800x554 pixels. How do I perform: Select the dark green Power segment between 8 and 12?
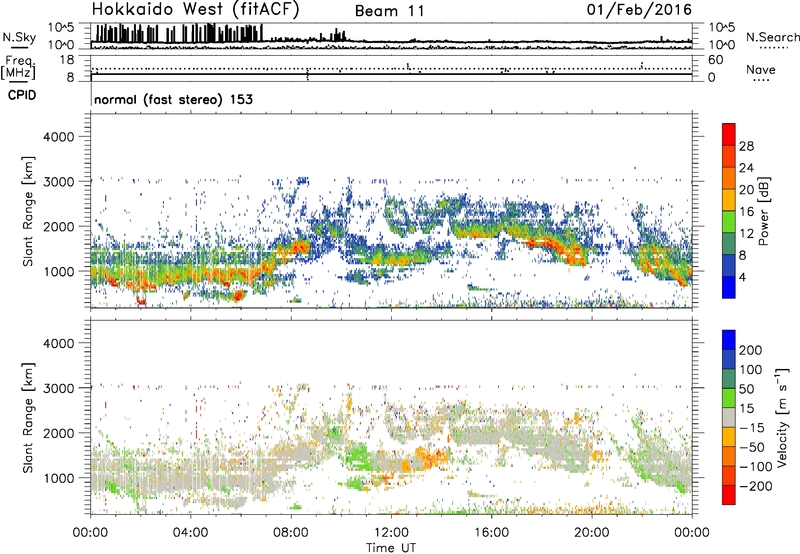click(x=729, y=243)
